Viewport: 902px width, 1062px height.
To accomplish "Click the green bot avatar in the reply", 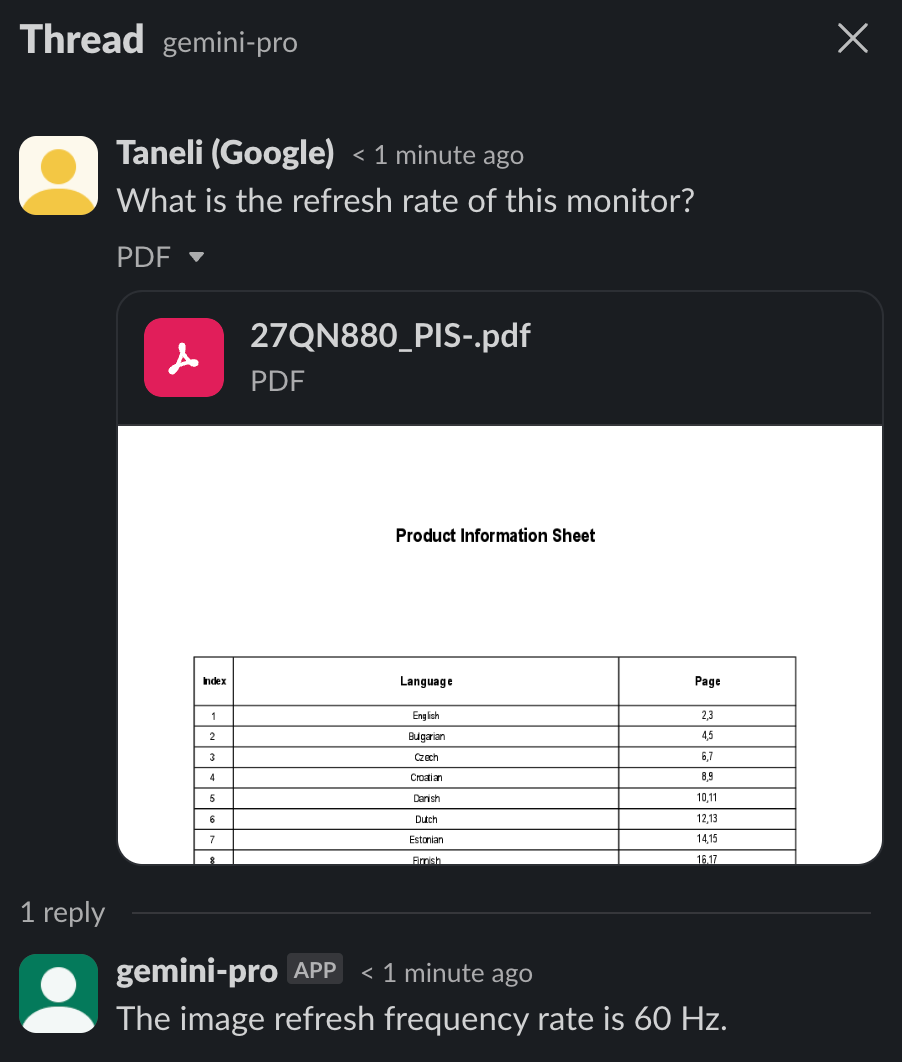I will point(58,993).
